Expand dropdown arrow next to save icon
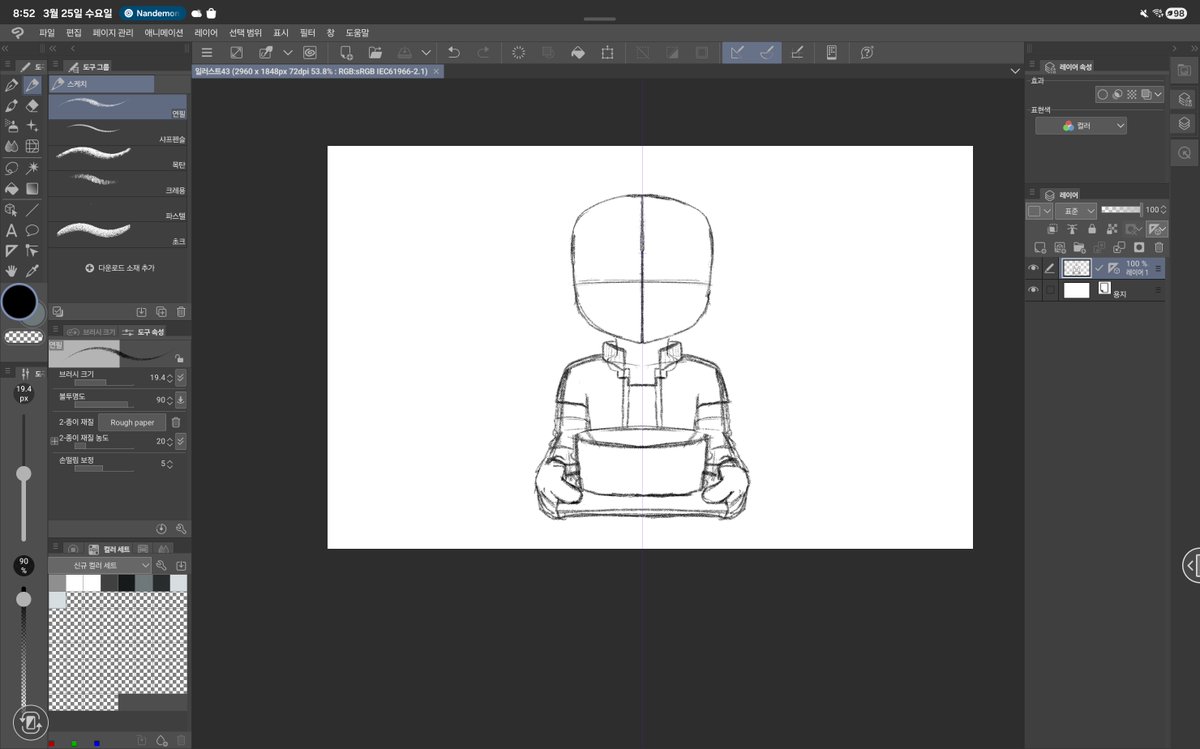The height and width of the screenshot is (749, 1200). coord(427,52)
